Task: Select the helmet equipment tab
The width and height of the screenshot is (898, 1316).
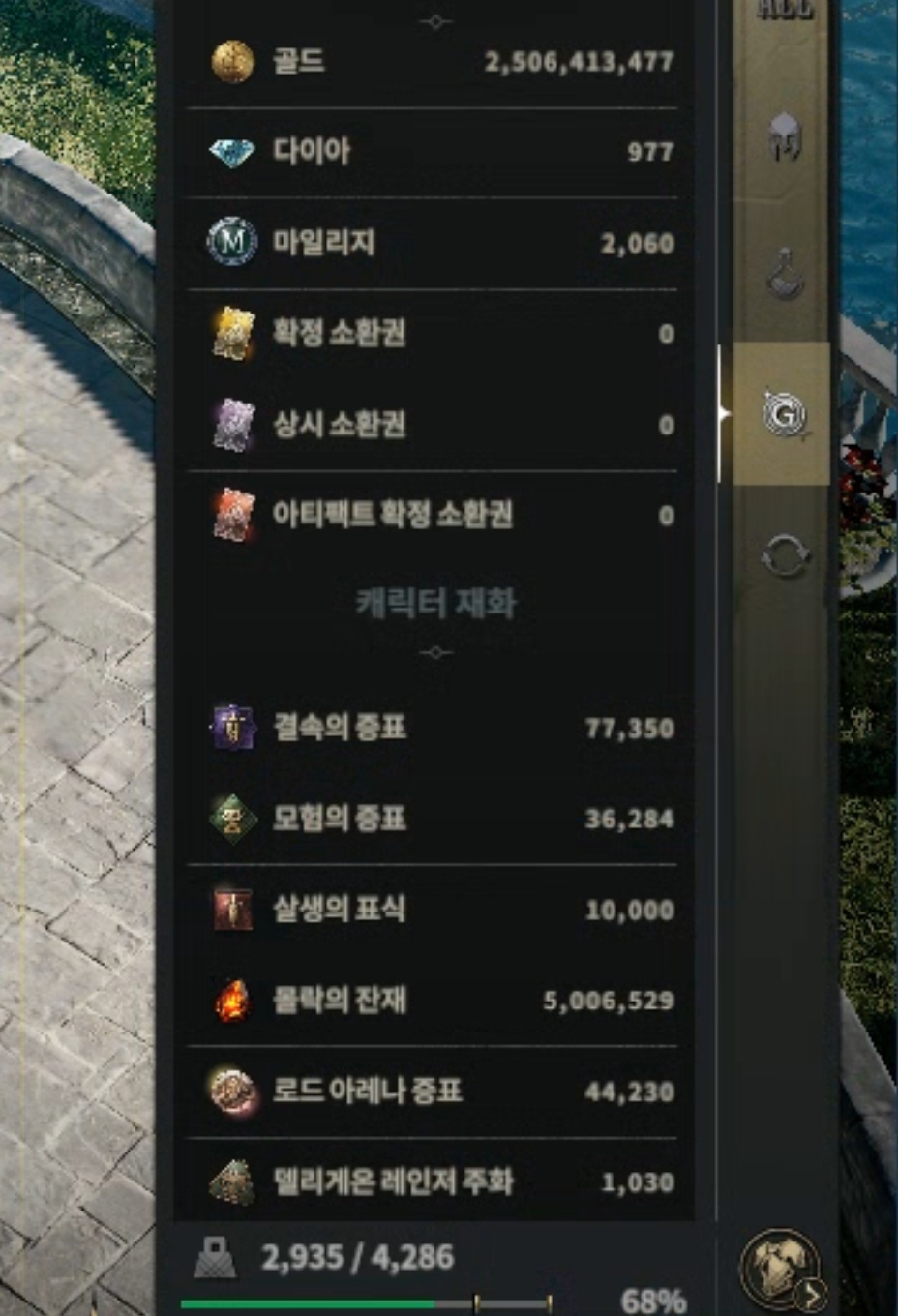Action: pos(783,136)
